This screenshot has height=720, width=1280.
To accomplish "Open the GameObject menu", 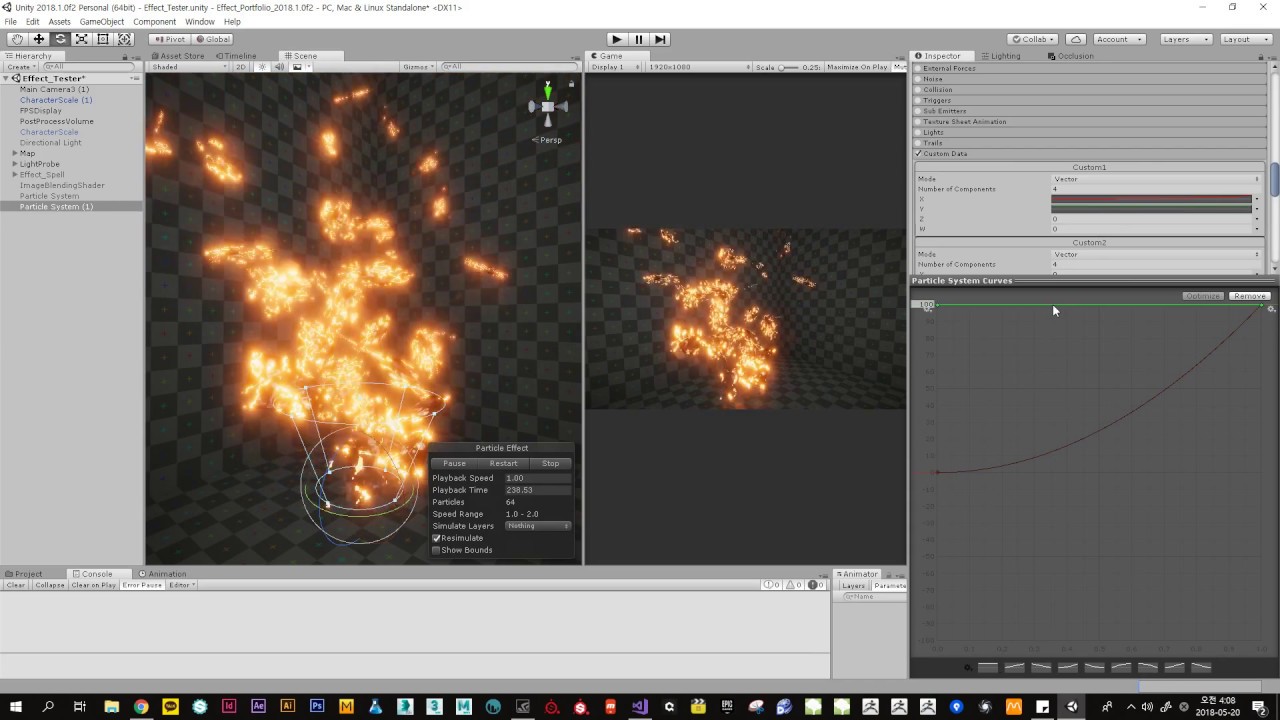I will click(102, 21).
